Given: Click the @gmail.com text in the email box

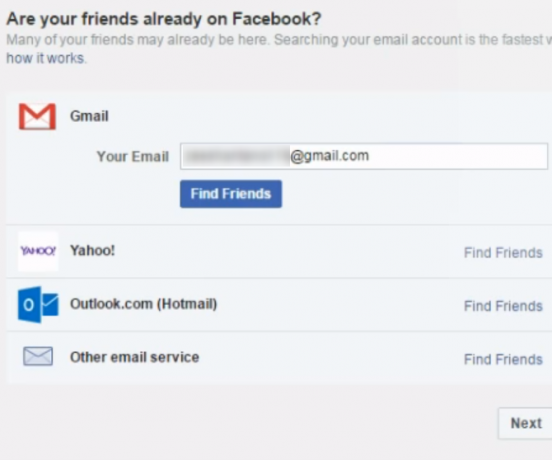Looking at the screenshot, I should 330,156.
